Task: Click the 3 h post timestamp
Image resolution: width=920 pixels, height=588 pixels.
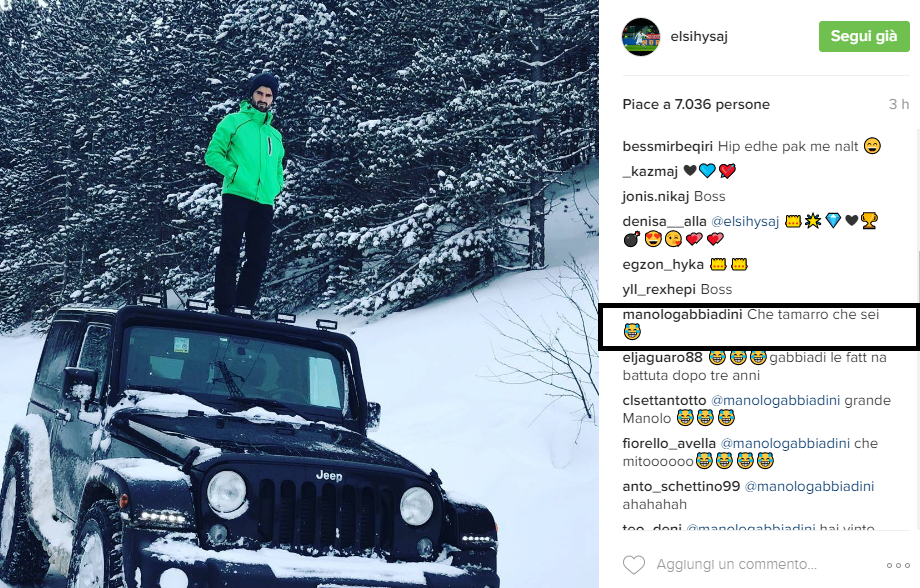Action: [x=899, y=104]
